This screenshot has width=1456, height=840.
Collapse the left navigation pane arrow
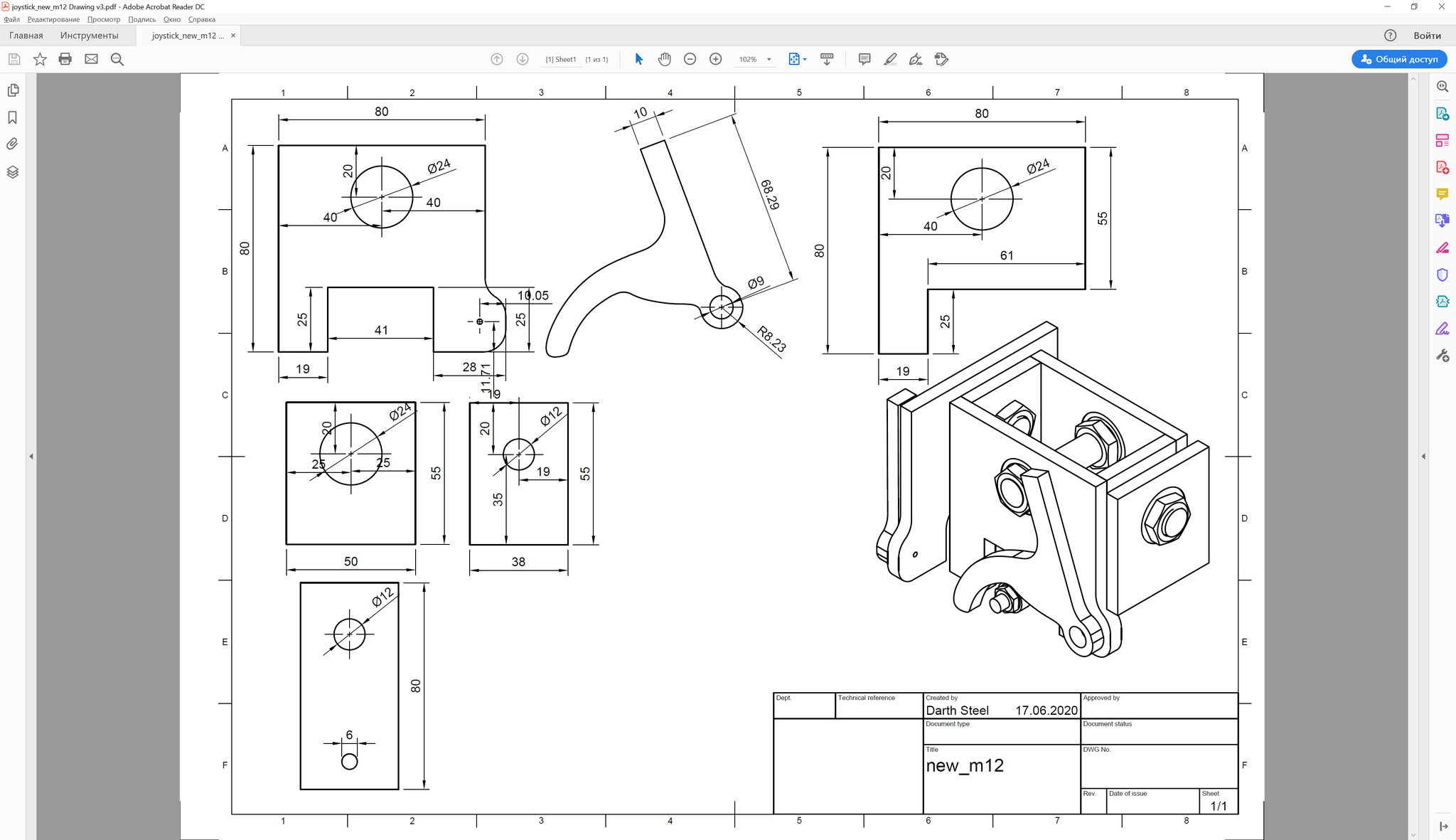(31, 456)
